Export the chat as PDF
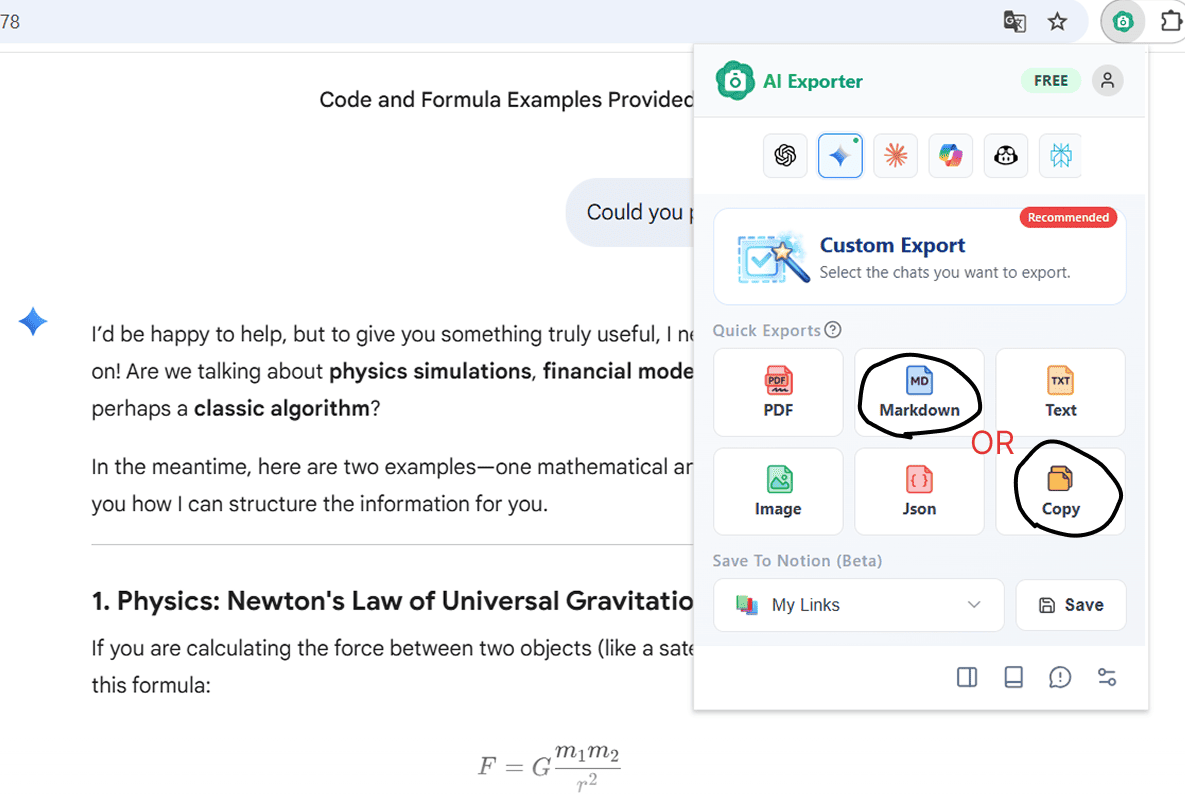The height and width of the screenshot is (800, 1200). pyautogui.click(x=778, y=392)
